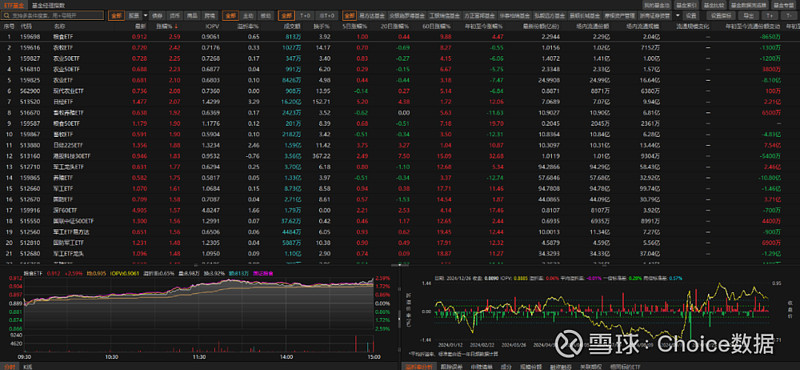Select the T+0 trading filter
This screenshot has height=370, width=800.
click(306, 15)
